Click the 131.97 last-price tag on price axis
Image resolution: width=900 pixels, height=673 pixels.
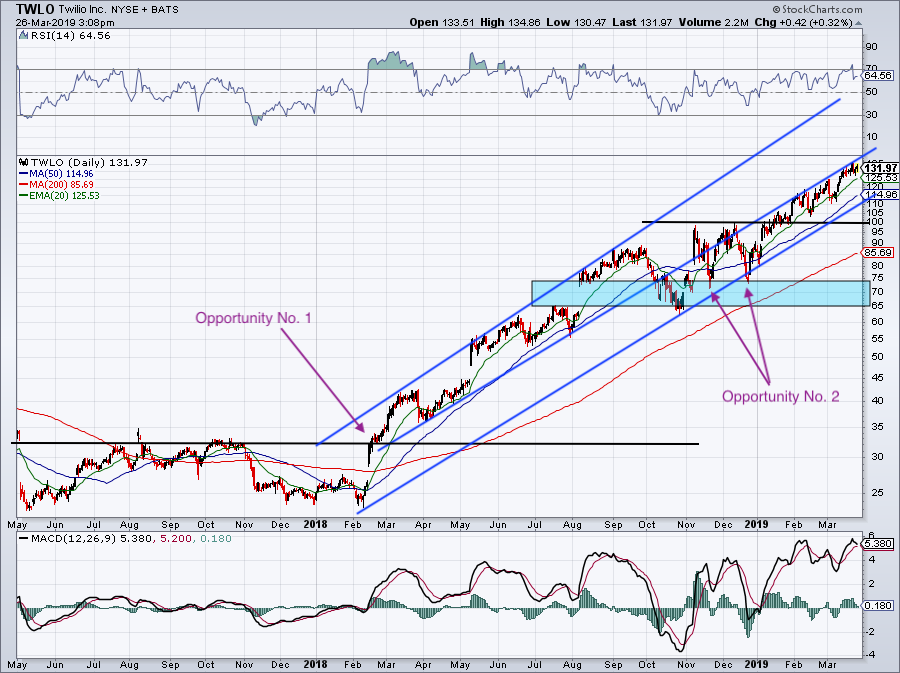pyautogui.click(x=880, y=168)
